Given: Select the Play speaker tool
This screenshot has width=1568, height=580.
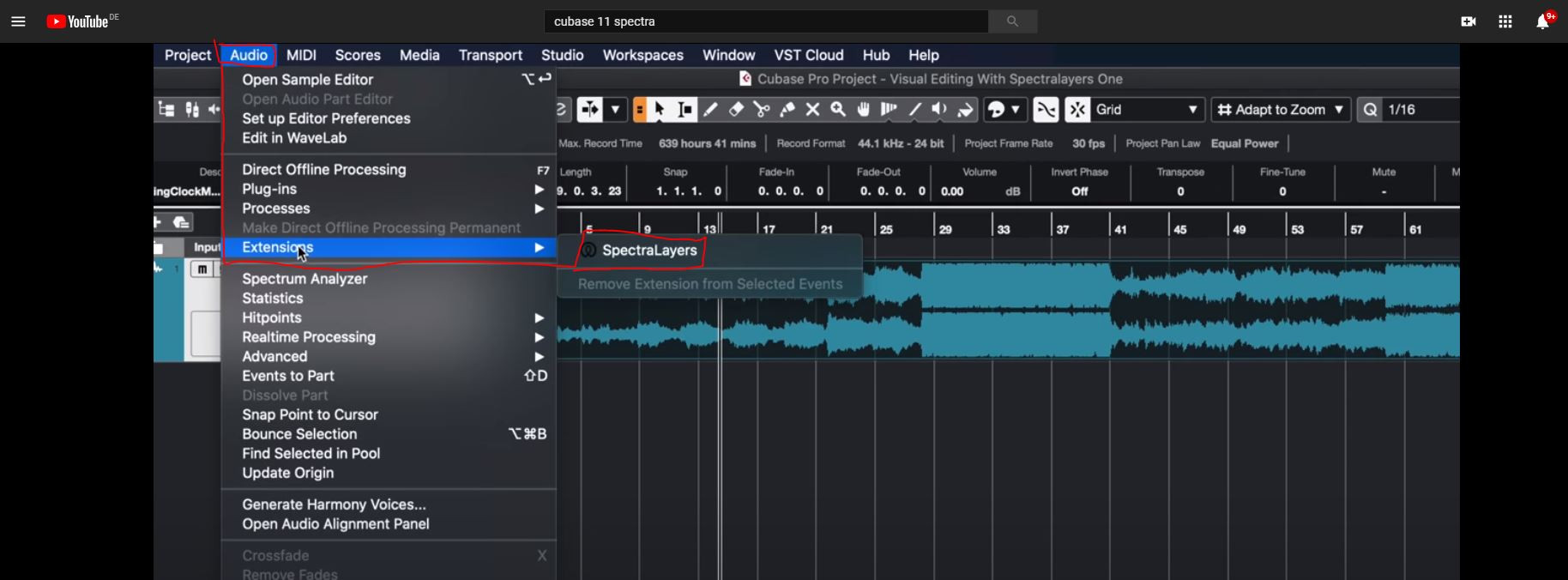Looking at the screenshot, I should [x=940, y=110].
